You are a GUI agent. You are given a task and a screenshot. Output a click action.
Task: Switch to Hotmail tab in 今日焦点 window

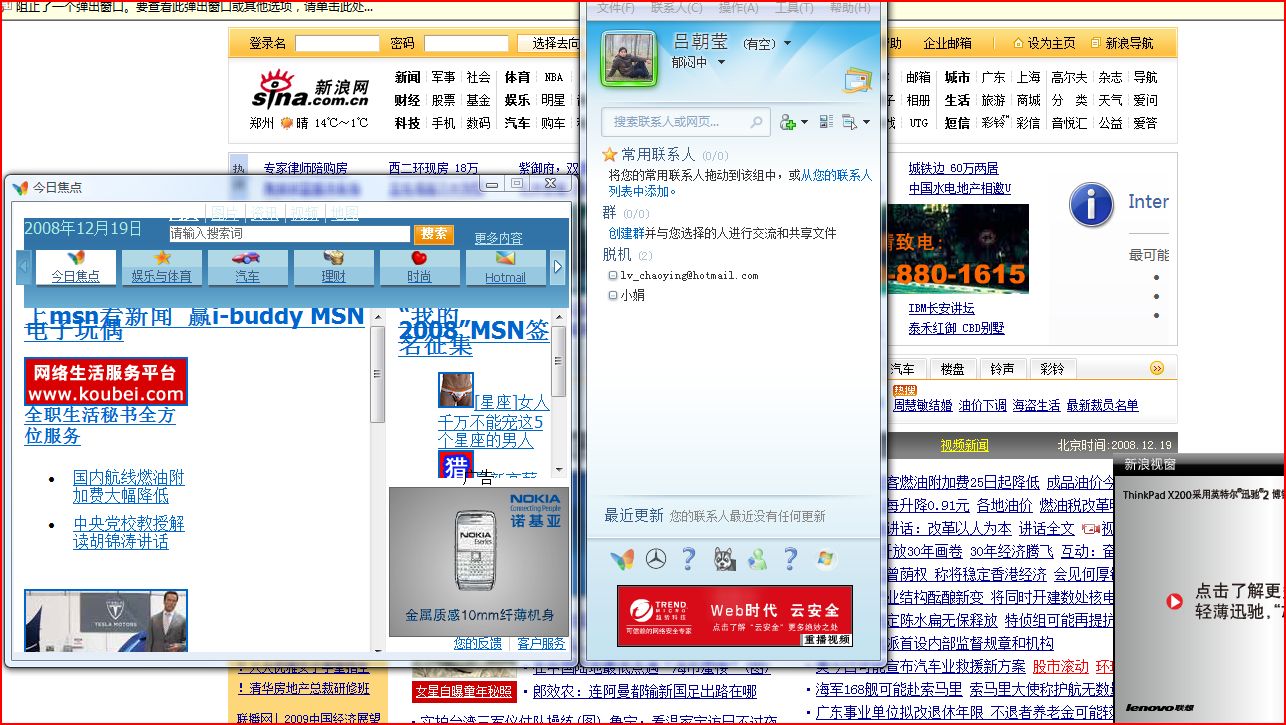505,267
